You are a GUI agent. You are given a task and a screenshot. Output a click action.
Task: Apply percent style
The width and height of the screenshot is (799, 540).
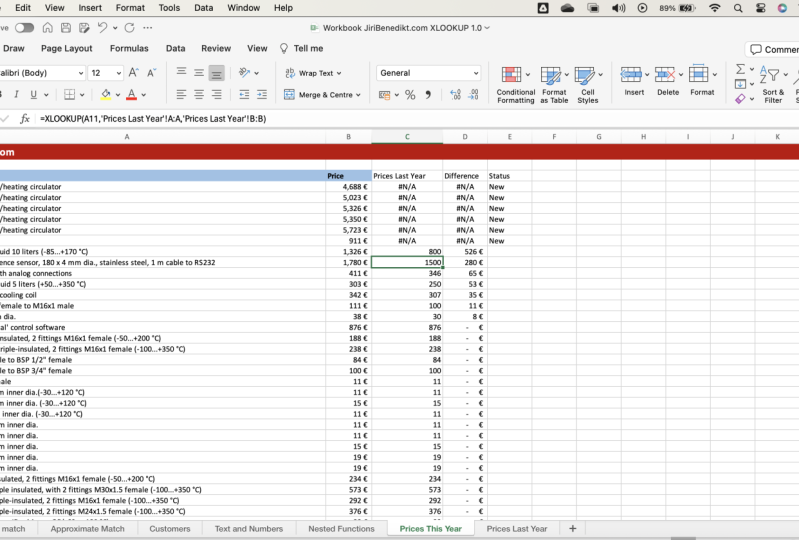(x=410, y=95)
